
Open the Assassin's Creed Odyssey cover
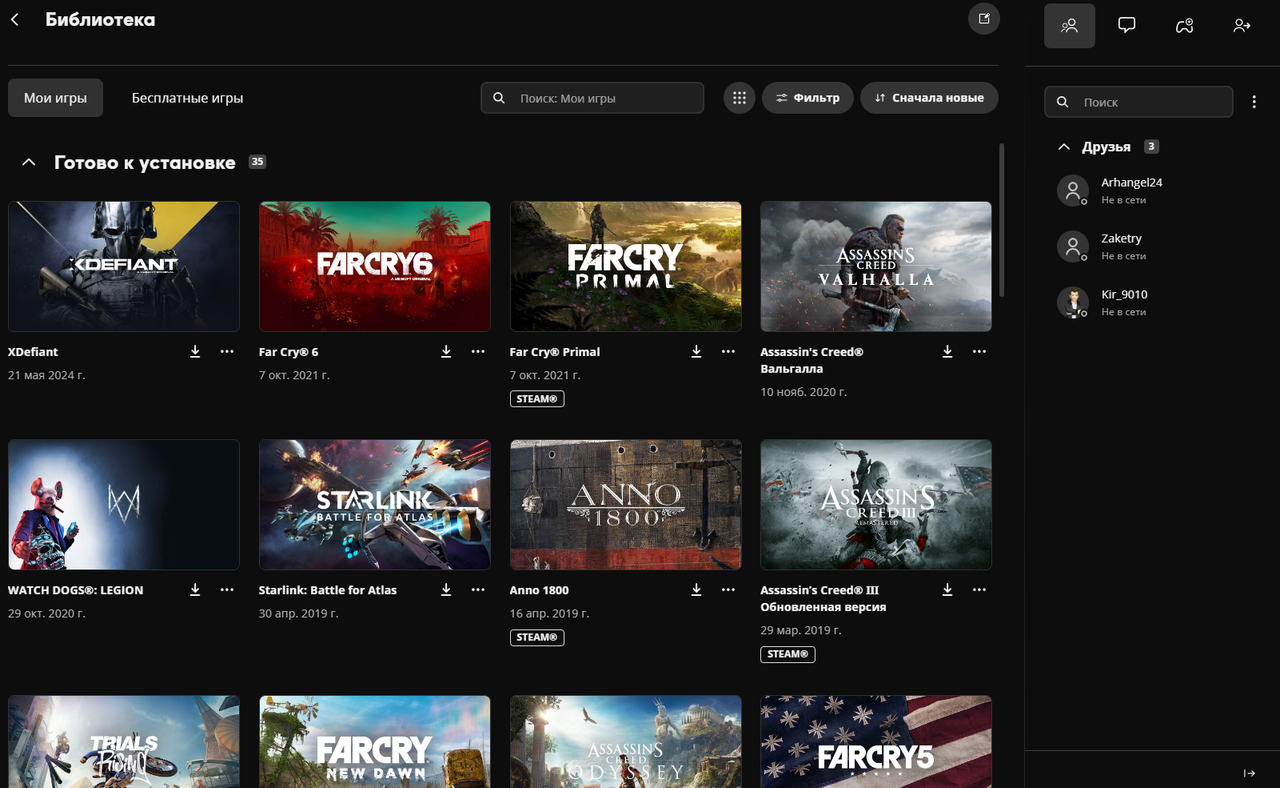626,741
